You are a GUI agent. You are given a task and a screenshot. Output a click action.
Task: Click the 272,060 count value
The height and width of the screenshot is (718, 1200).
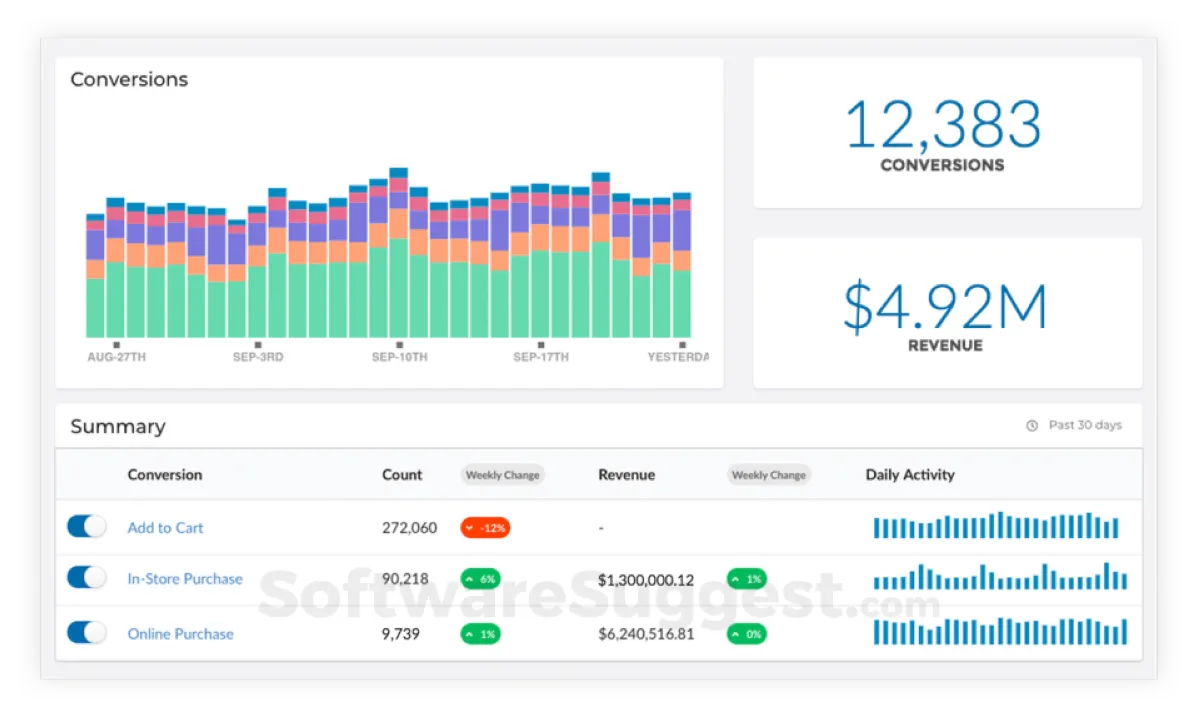(x=409, y=528)
